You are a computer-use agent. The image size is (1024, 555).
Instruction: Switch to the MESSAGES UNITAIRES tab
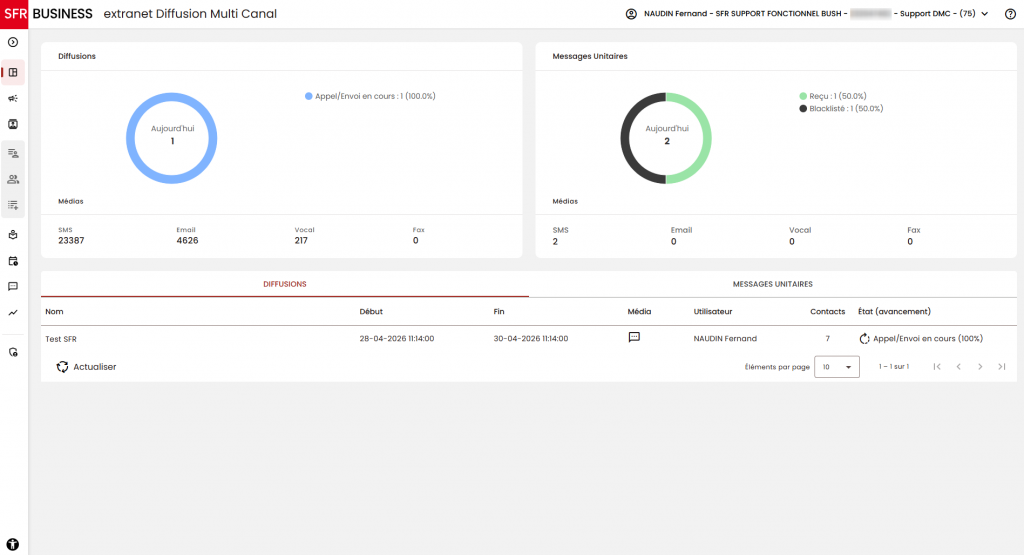tap(773, 284)
